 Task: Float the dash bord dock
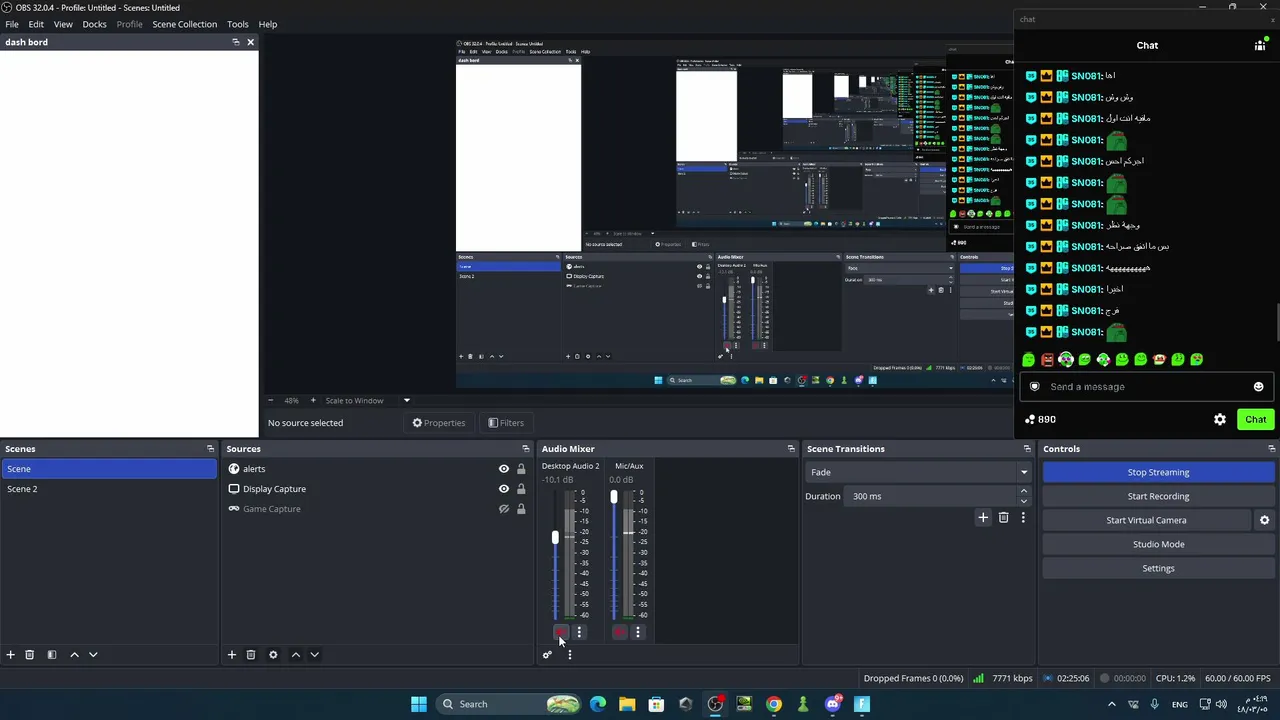point(235,42)
